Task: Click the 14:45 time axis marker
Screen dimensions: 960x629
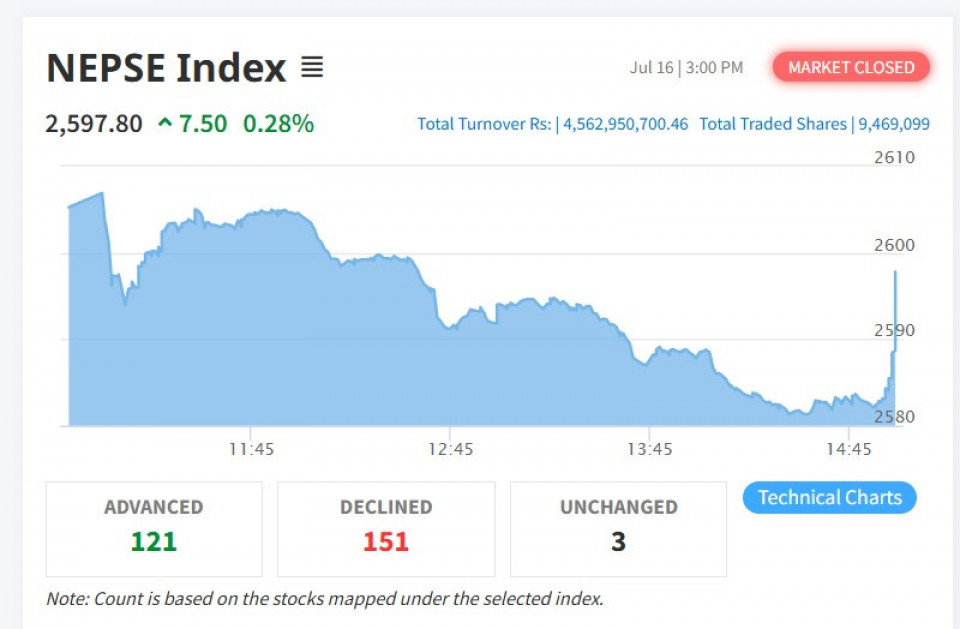Action: click(x=849, y=450)
